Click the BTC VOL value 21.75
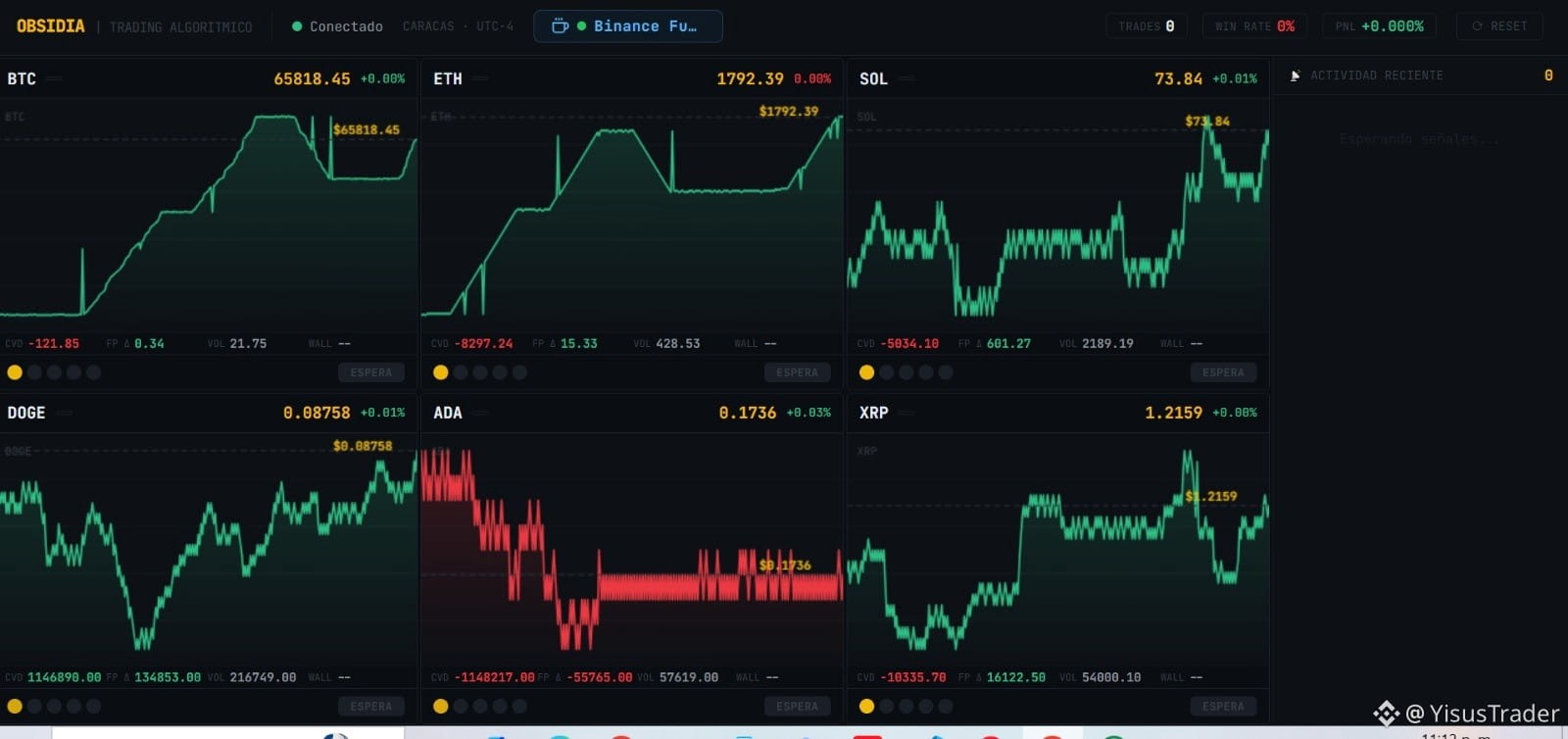This screenshot has height=739, width=1568. 248,344
